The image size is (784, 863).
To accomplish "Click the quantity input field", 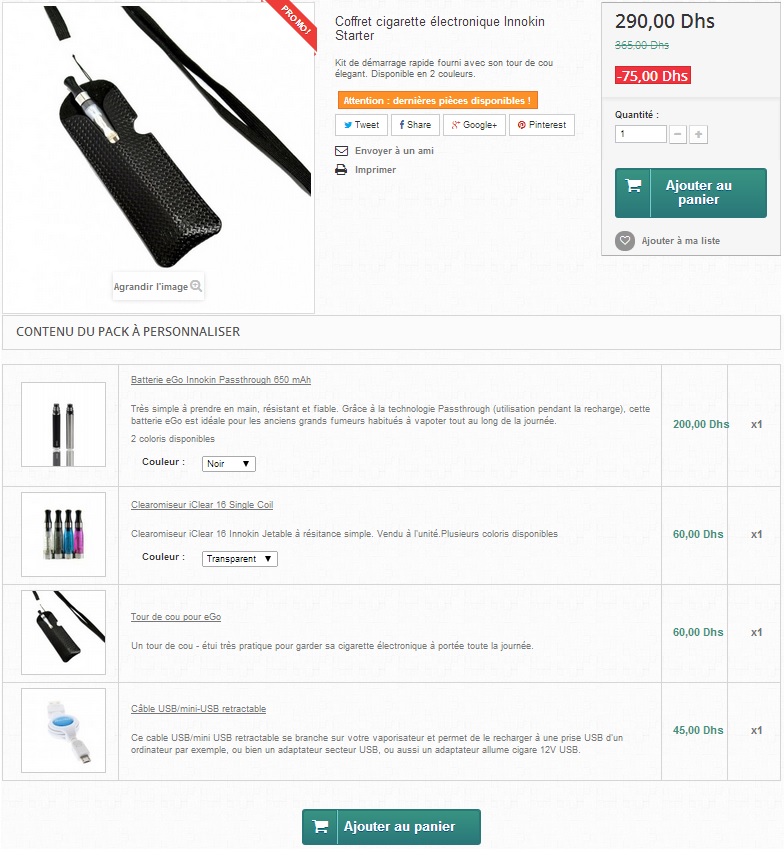I will (x=641, y=134).
